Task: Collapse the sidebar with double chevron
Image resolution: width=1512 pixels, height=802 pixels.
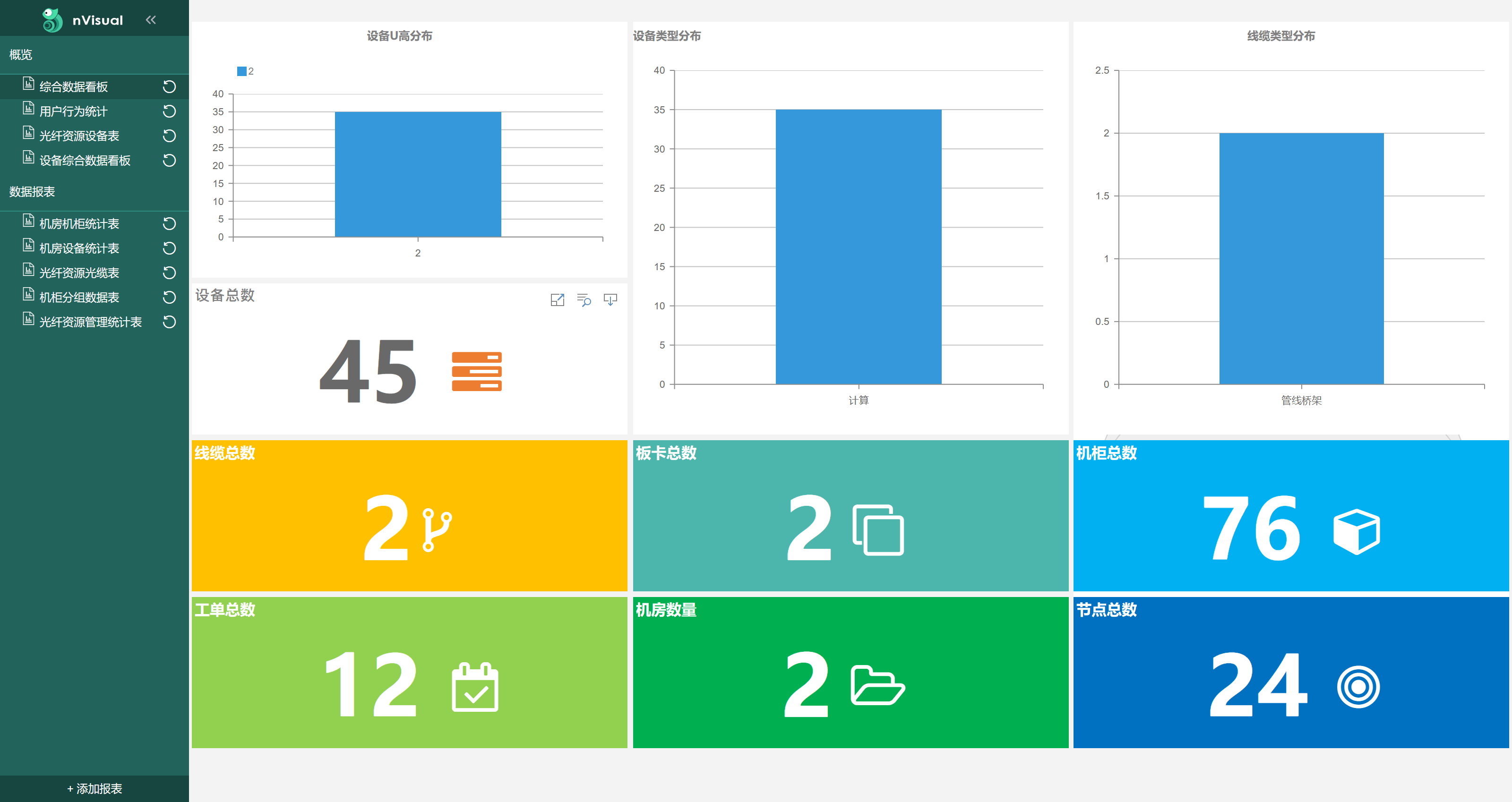Action: click(151, 20)
